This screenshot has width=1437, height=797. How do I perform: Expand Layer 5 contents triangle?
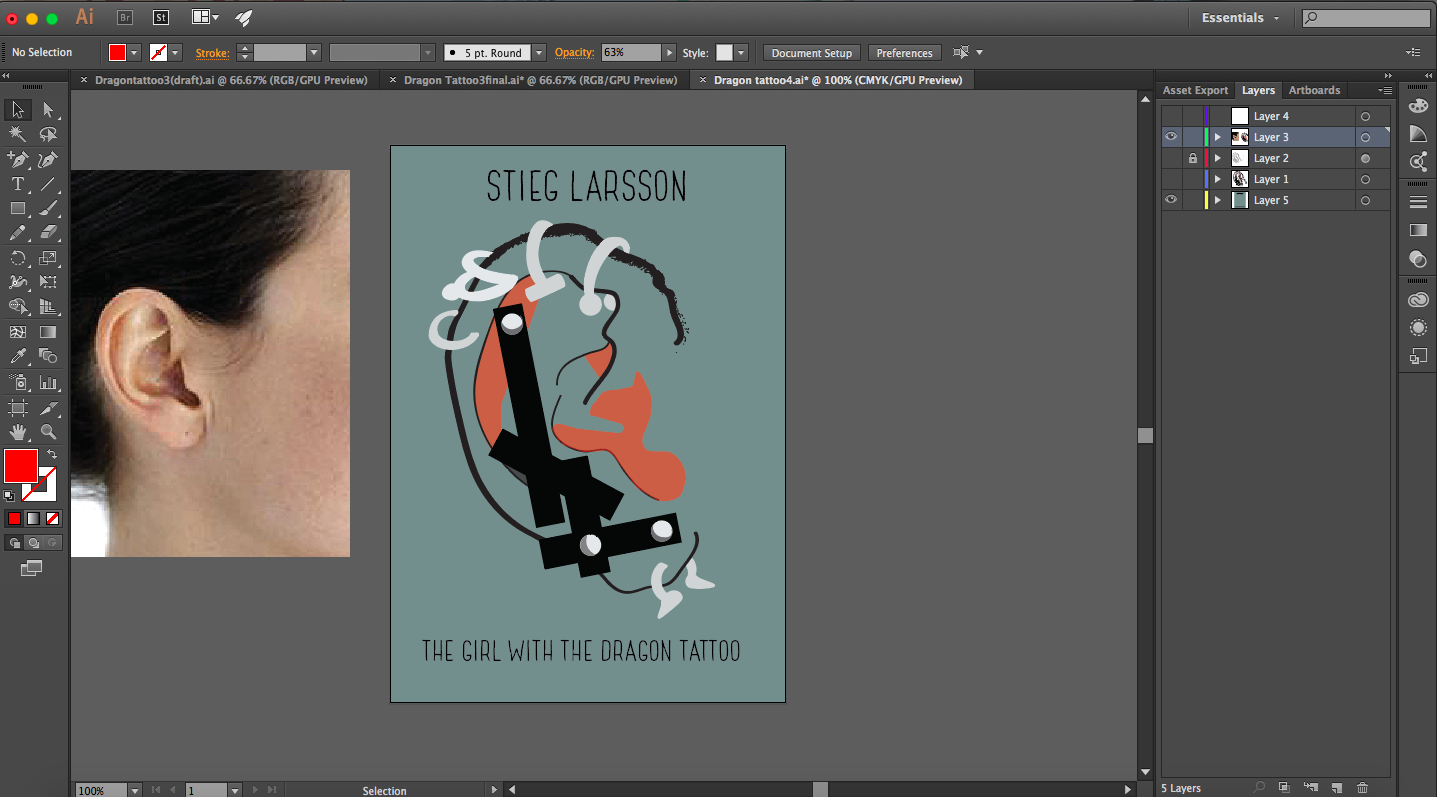pos(1217,200)
